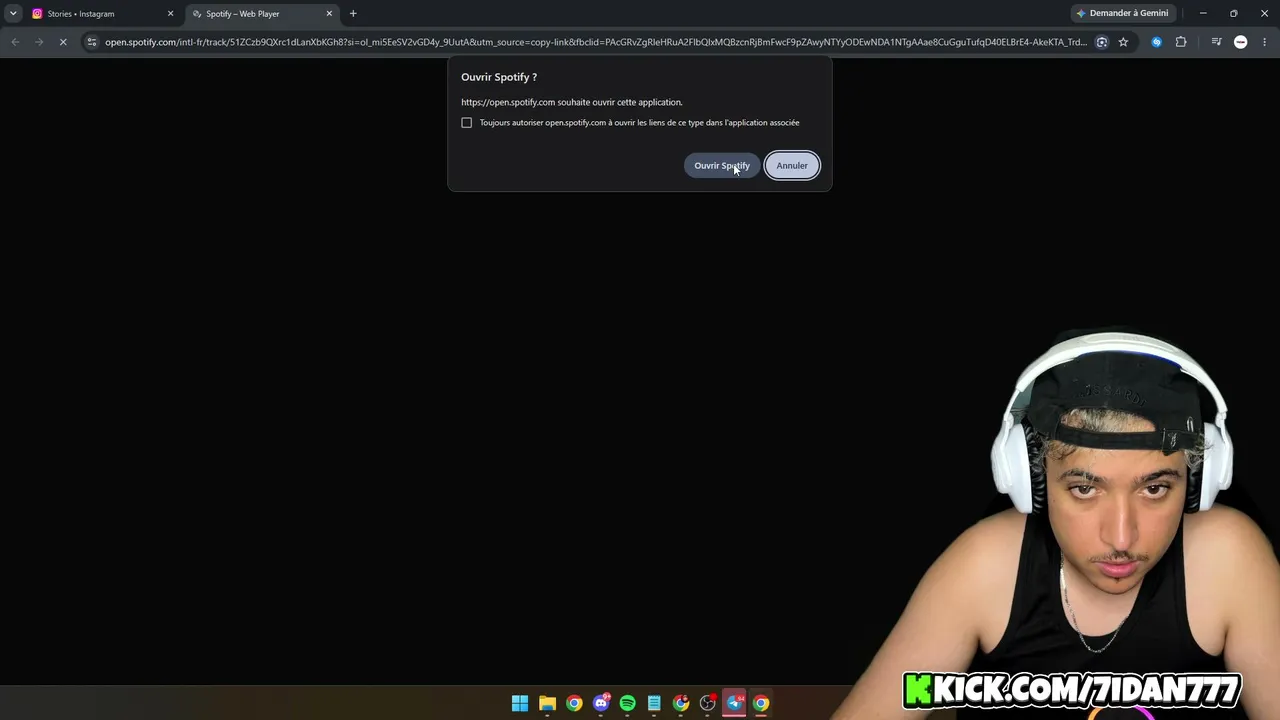Open OBS Studio from the taskbar
This screenshot has width=1280, height=720.
(708, 703)
